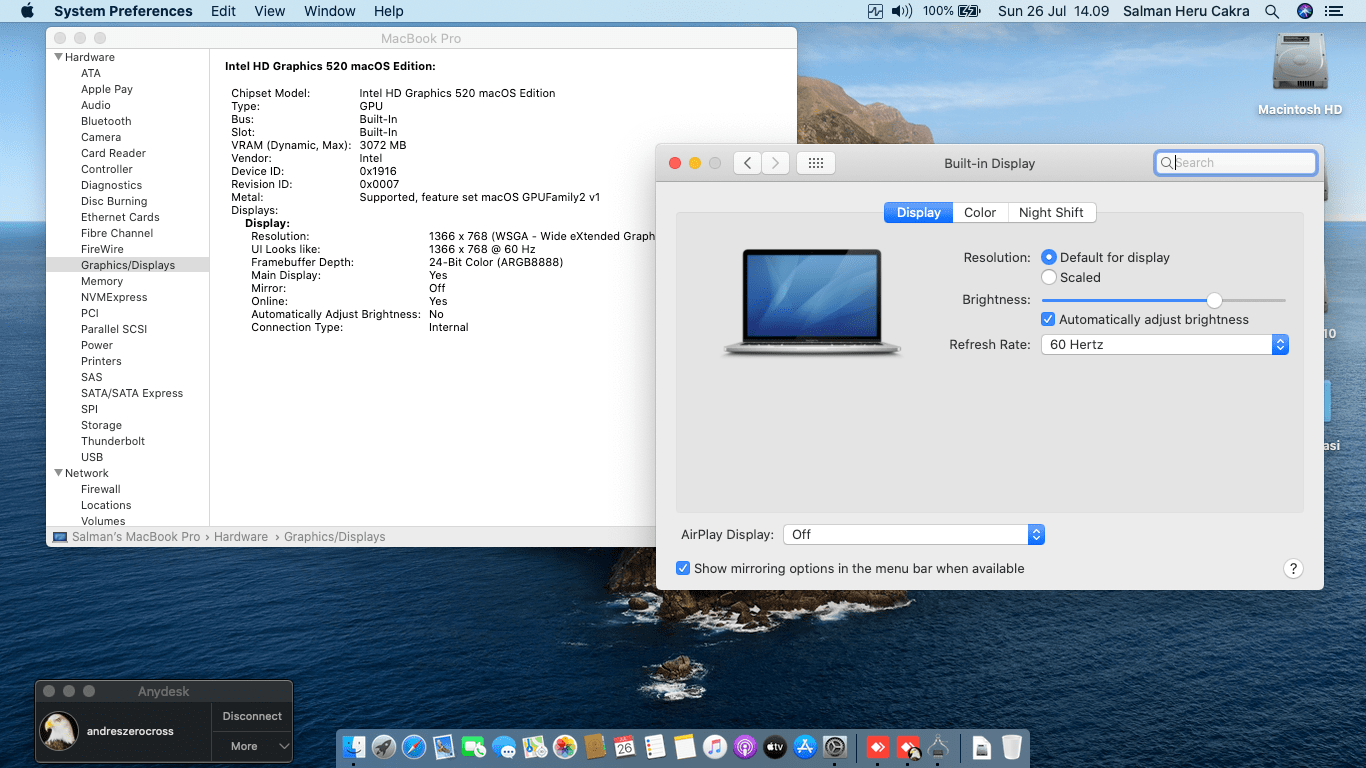Switch to the Night Shift tab
This screenshot has height=768, width=1366.
coord(1051,212)
